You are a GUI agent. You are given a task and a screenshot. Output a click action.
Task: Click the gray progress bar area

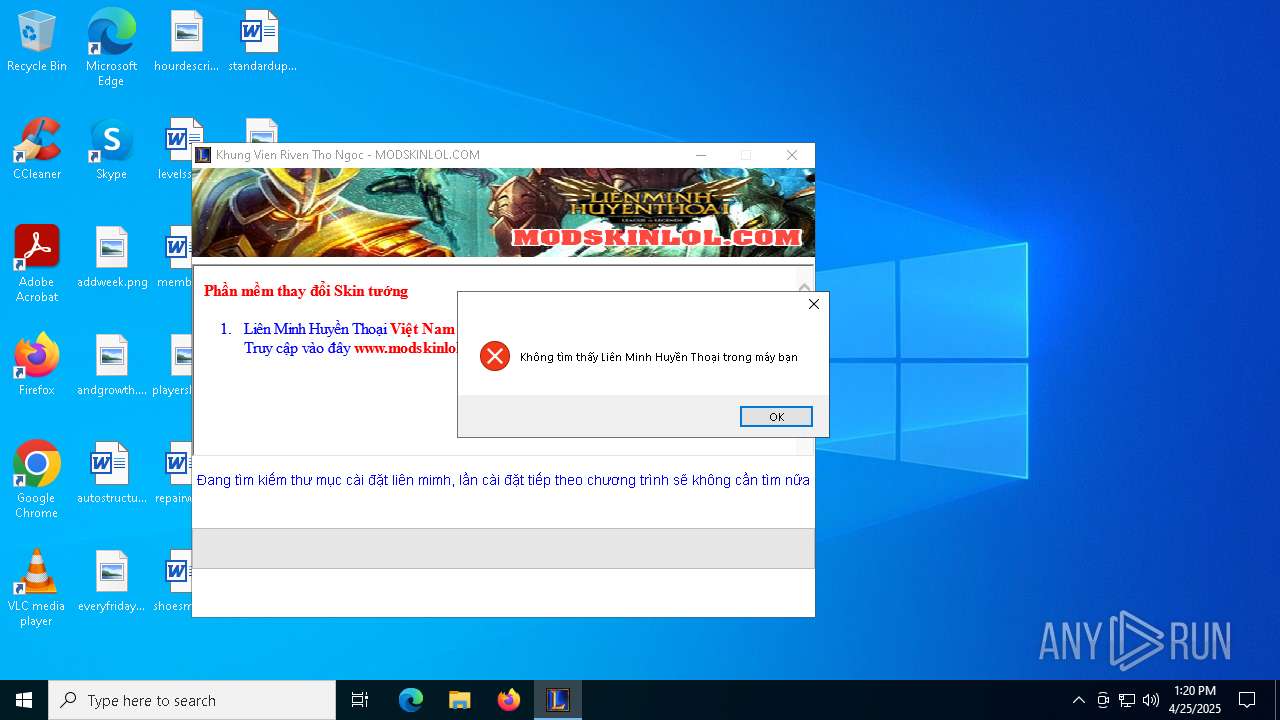(503, 548)
